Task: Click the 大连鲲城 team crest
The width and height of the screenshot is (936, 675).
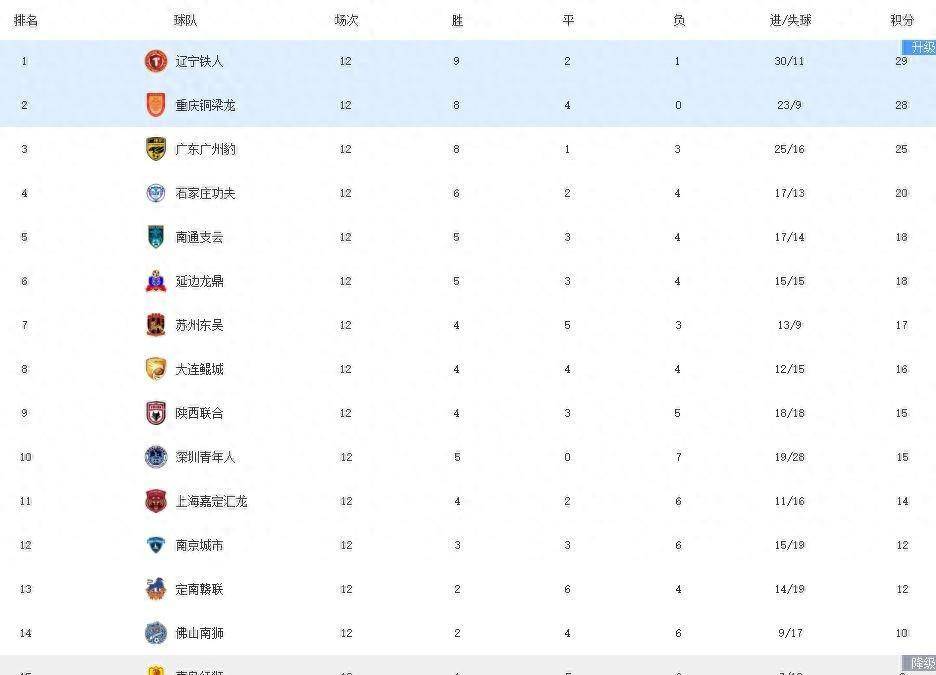Action: tap(155, 369)
